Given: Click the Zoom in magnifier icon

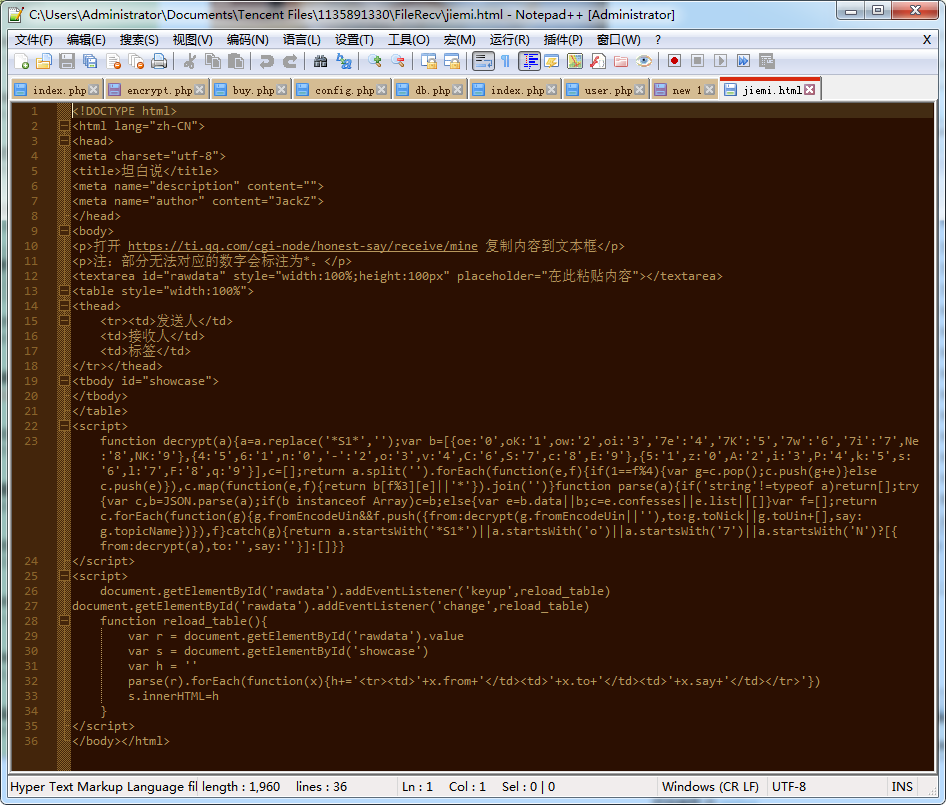Looking at the screenshot, I should 375,61.
